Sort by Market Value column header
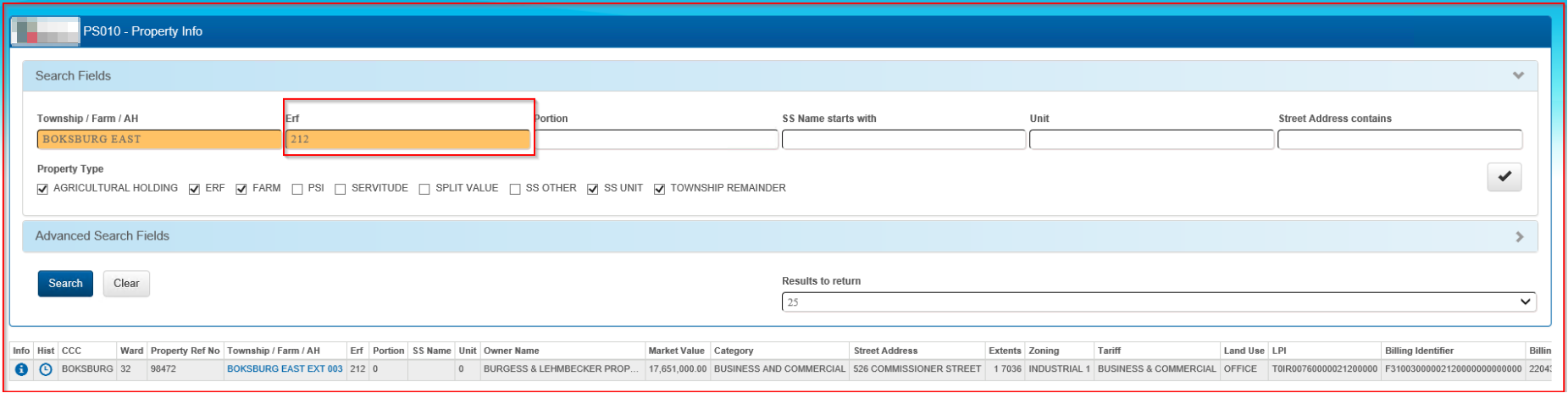The image size is (1568, 393). (x=676, y=351)
